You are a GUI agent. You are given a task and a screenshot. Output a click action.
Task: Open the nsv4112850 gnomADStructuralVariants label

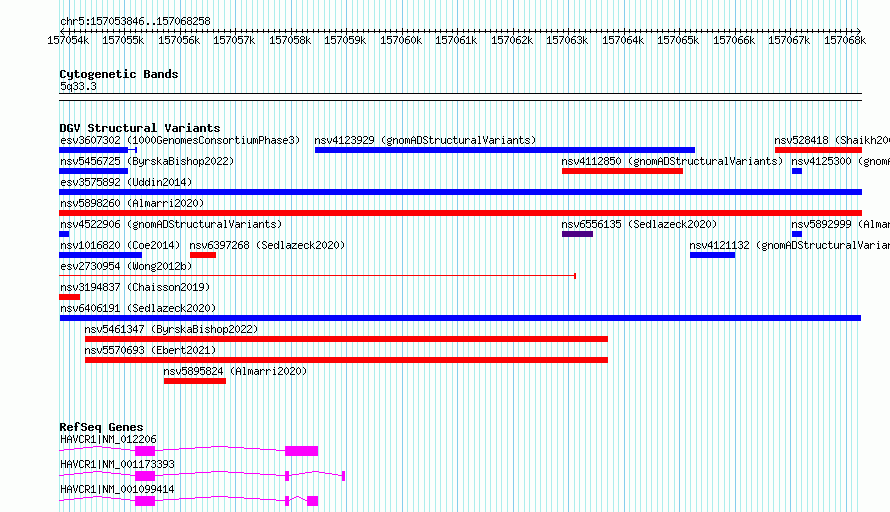pos(672,161)
